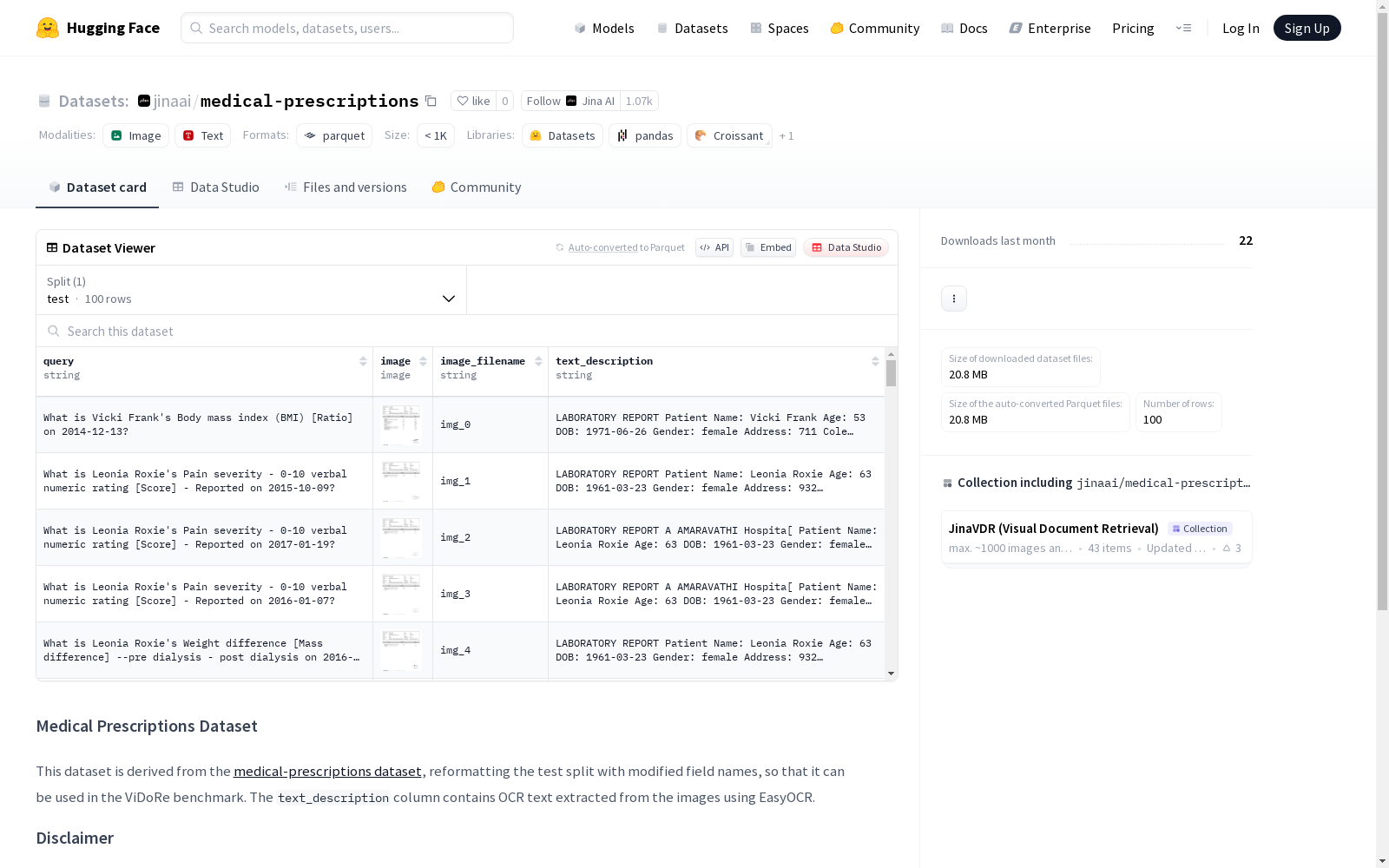Open the JinaVDR collection card
Image resolution: width=1389 pixels, height=868 pixels.
[1096, 537]
